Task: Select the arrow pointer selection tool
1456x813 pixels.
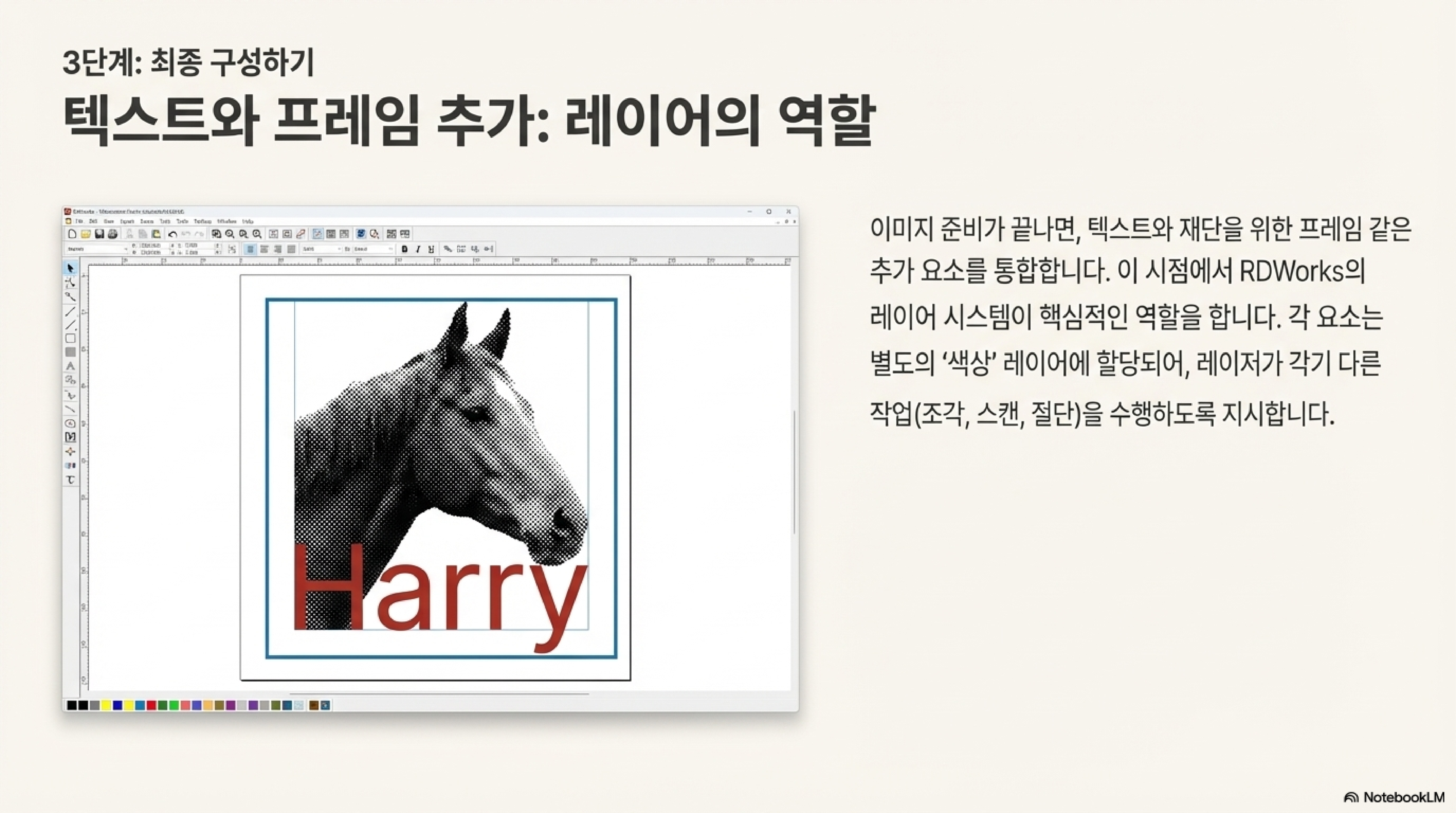Action: click(70, 269)
